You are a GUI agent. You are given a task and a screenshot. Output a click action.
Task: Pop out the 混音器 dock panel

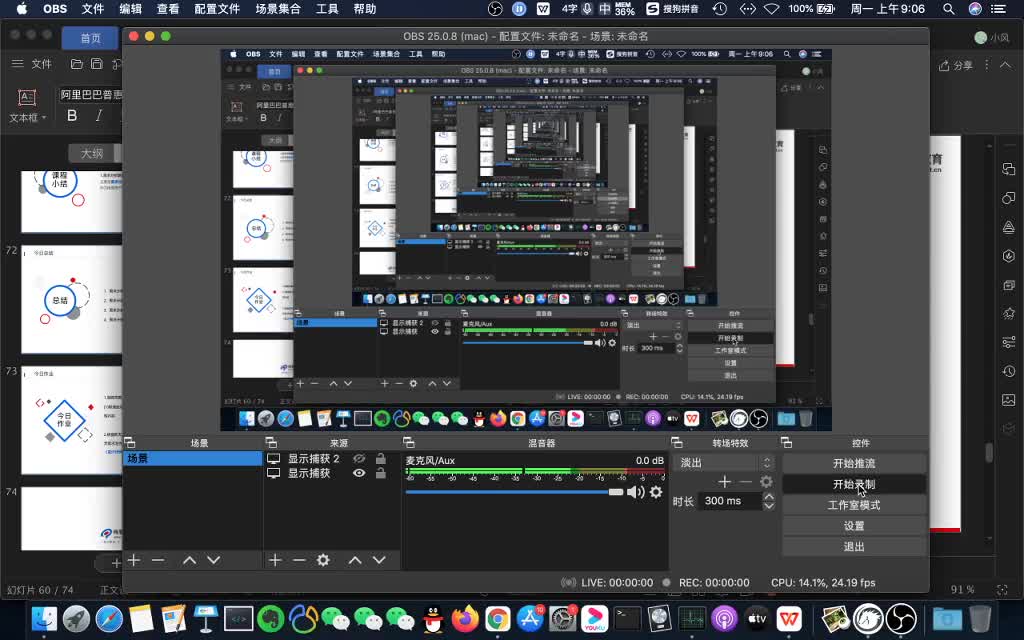click(x=408, y=443)
